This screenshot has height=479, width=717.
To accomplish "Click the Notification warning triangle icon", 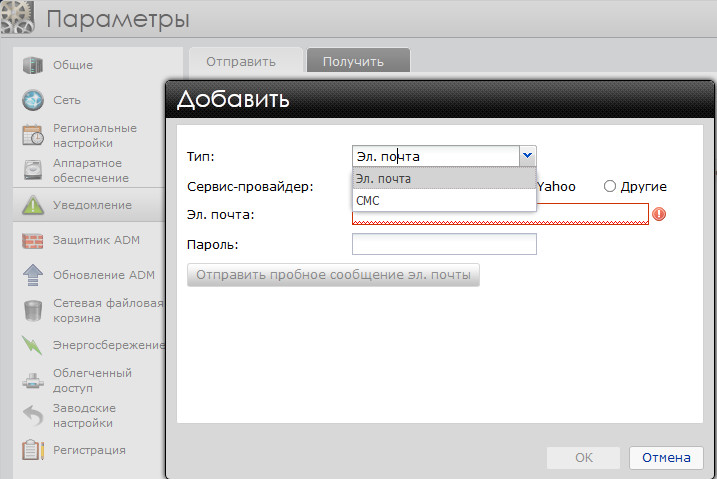I will coord(33,205).
